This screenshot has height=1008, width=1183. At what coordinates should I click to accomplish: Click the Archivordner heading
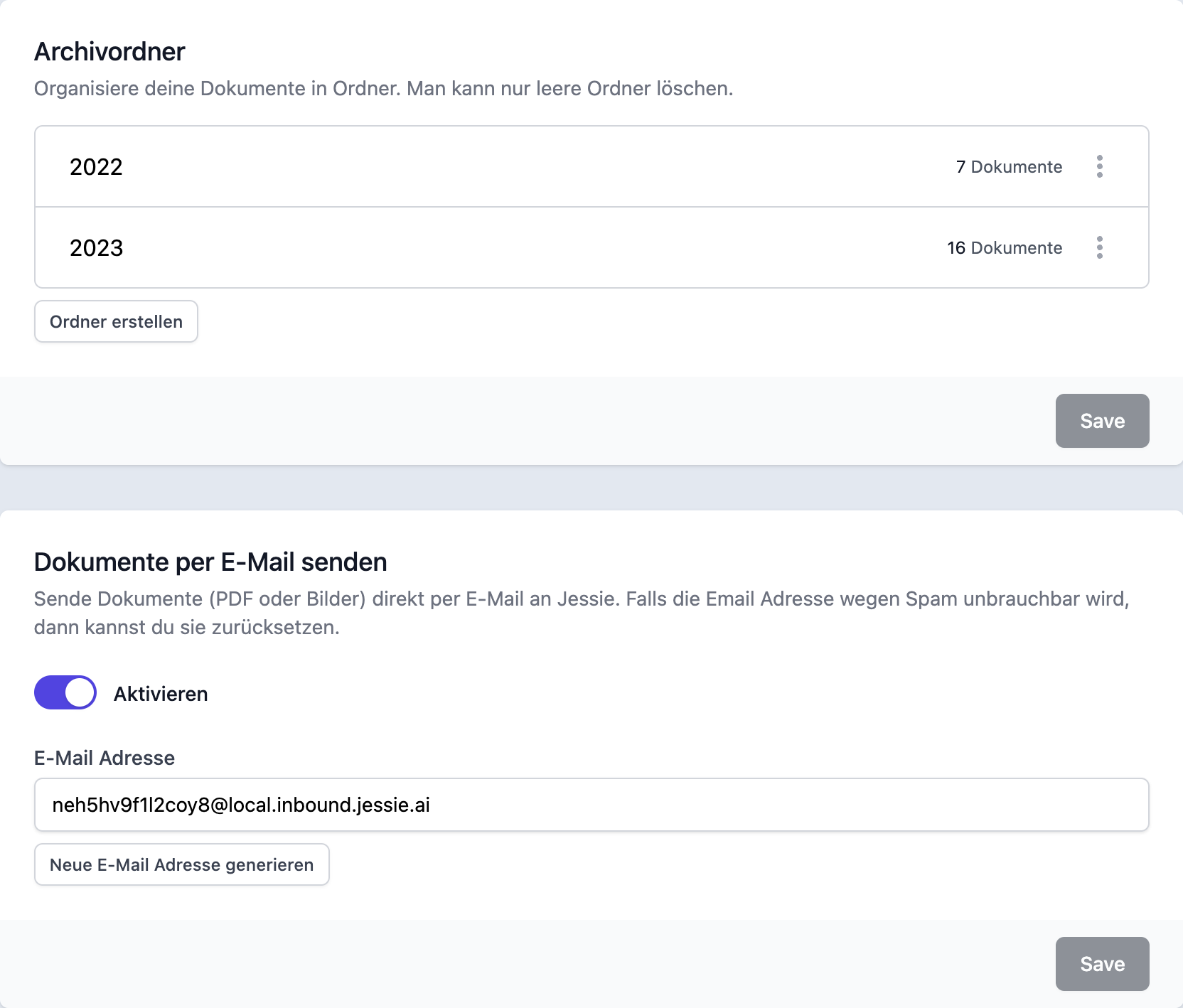coord(109,52)
